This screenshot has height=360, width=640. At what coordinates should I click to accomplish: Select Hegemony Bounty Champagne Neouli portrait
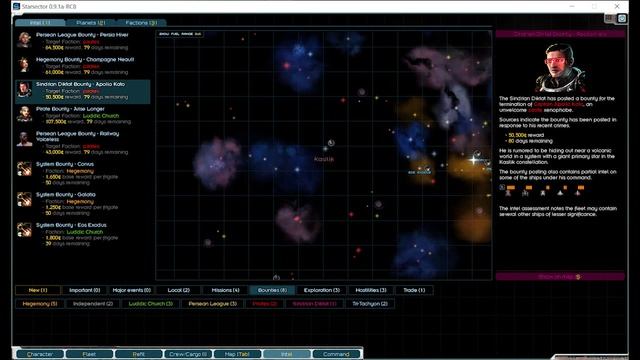(24, 64)
